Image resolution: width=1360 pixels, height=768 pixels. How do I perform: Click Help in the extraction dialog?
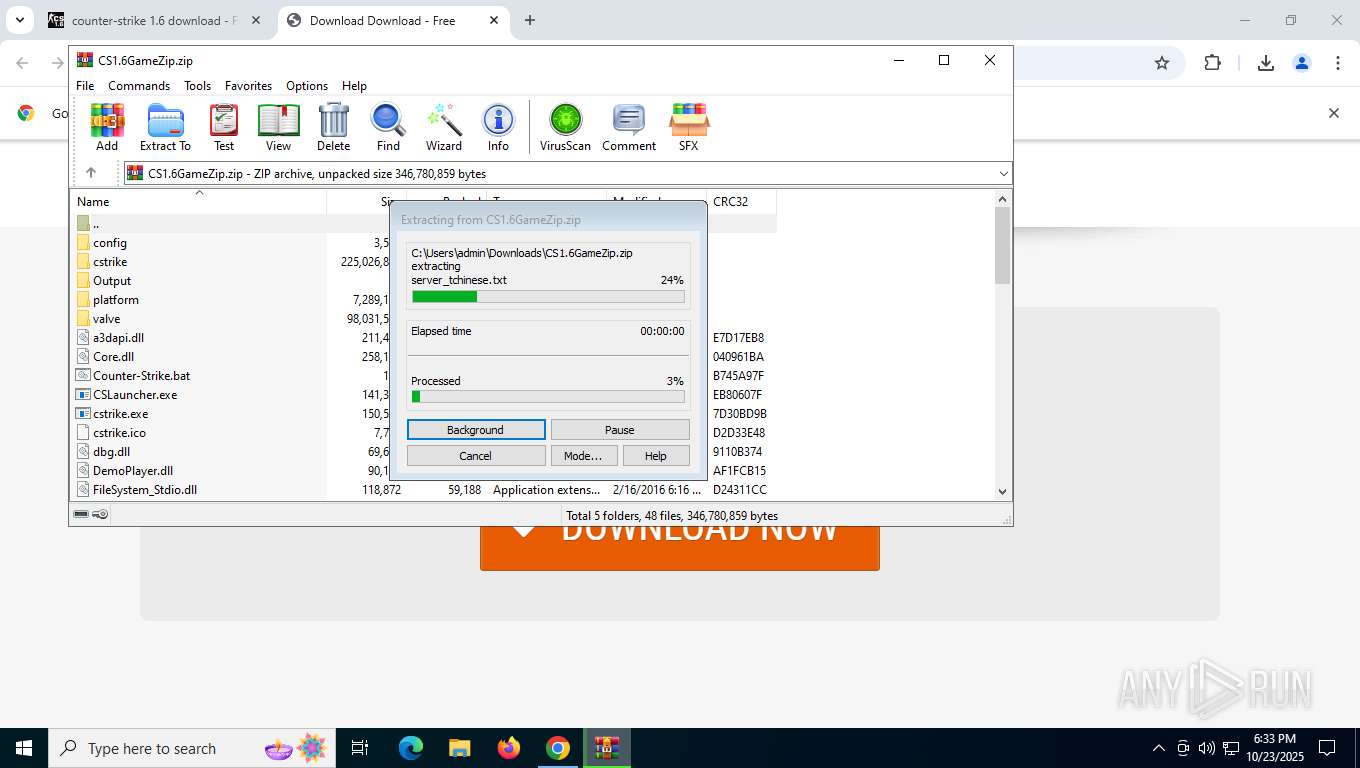(656, 456)
